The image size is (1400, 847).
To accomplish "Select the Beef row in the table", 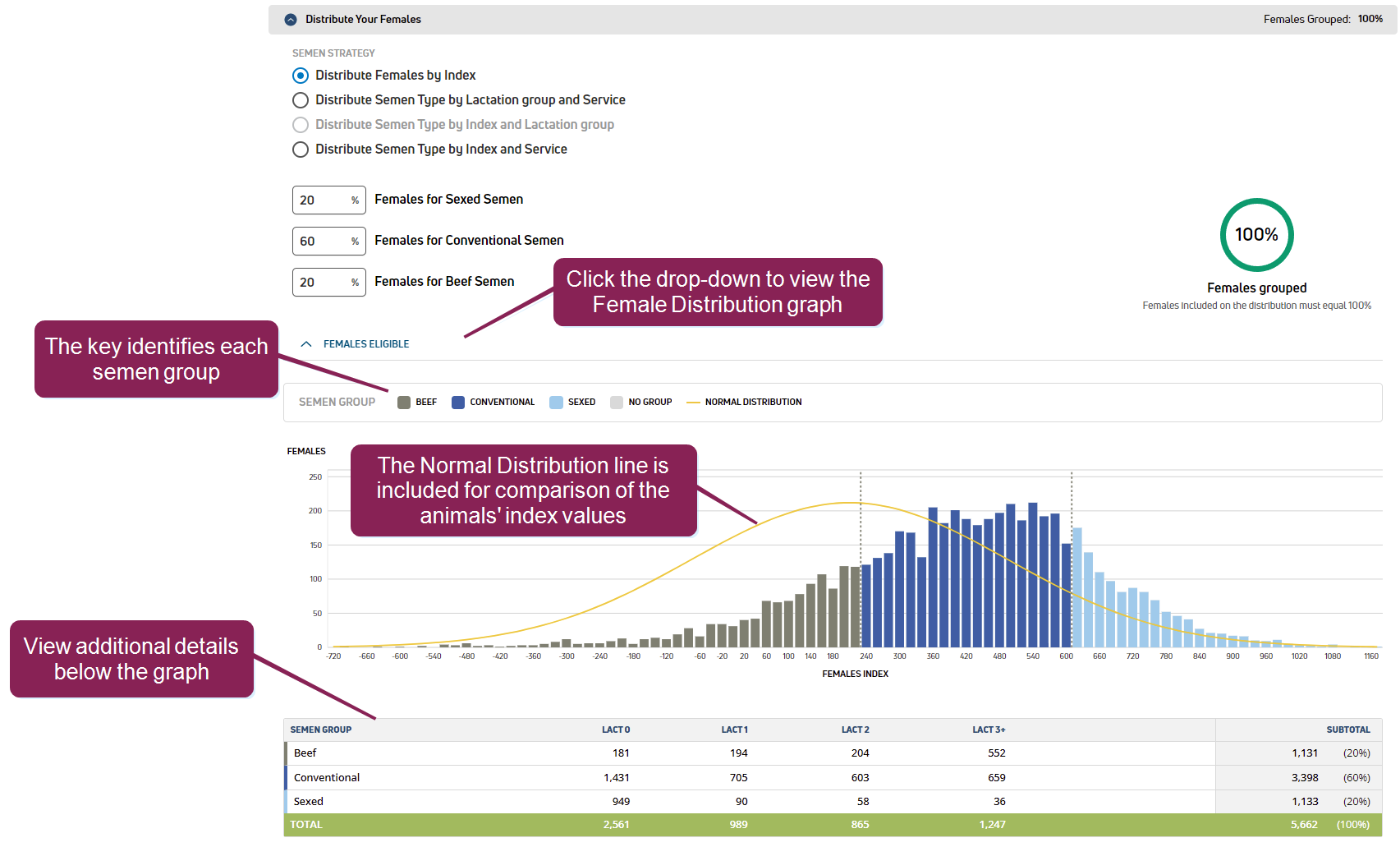I will pyautogui.click(x=305, y=753).
